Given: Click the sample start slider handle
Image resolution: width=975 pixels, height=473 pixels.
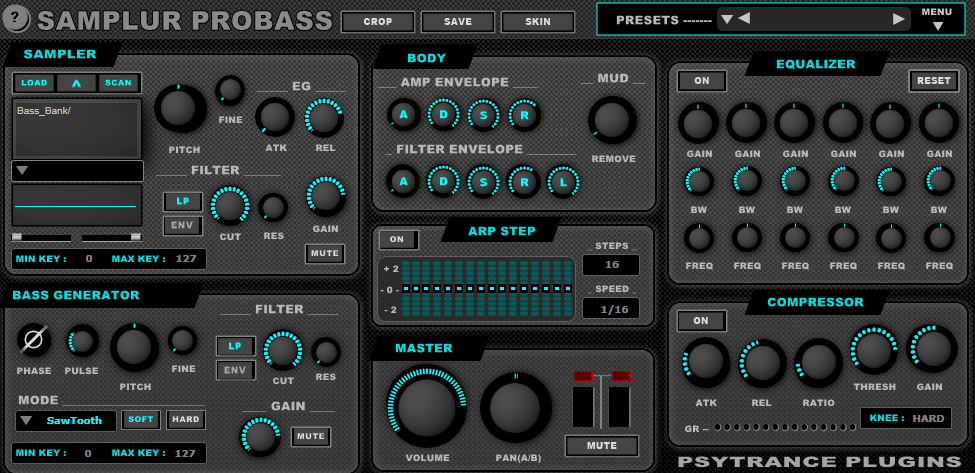Looking at the screenshot, I should (x=17, y=237).
